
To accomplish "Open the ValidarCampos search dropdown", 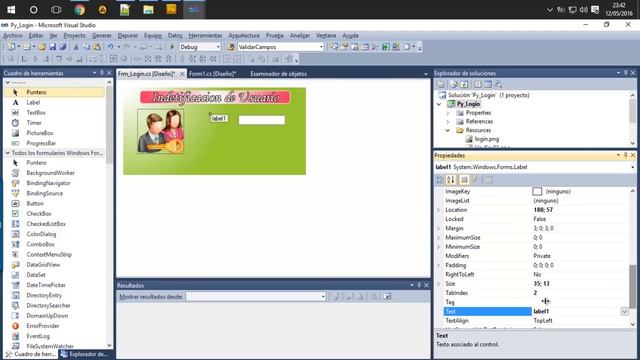I will pos(321,47).
